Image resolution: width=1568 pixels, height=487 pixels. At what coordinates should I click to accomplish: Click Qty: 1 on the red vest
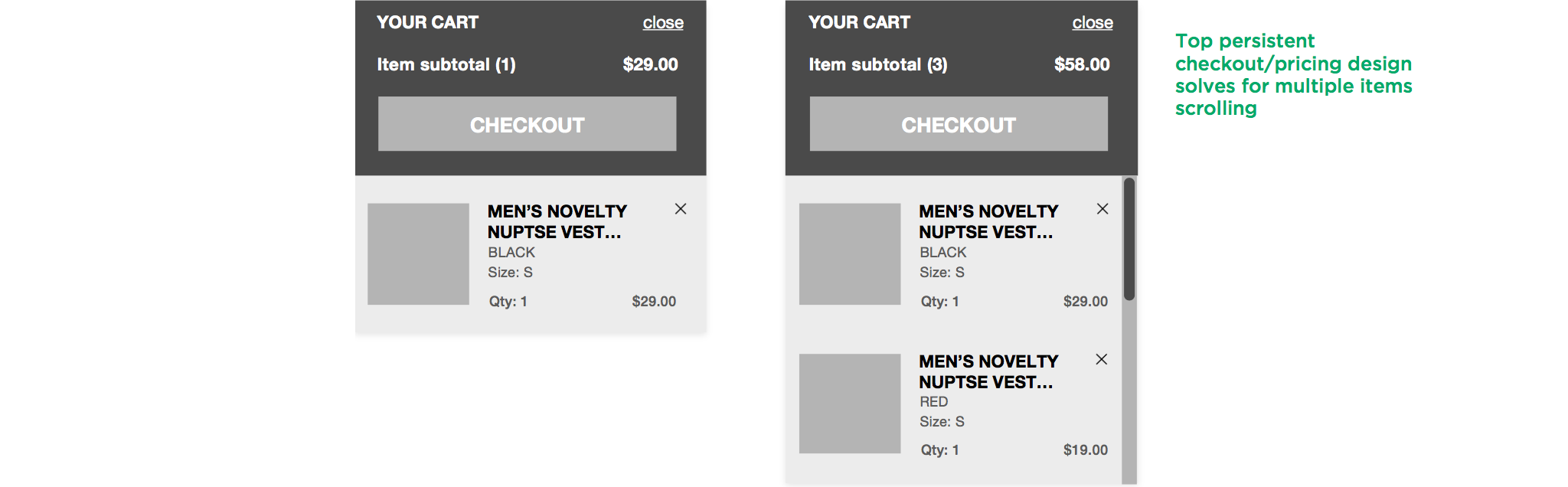pos(939,450)
